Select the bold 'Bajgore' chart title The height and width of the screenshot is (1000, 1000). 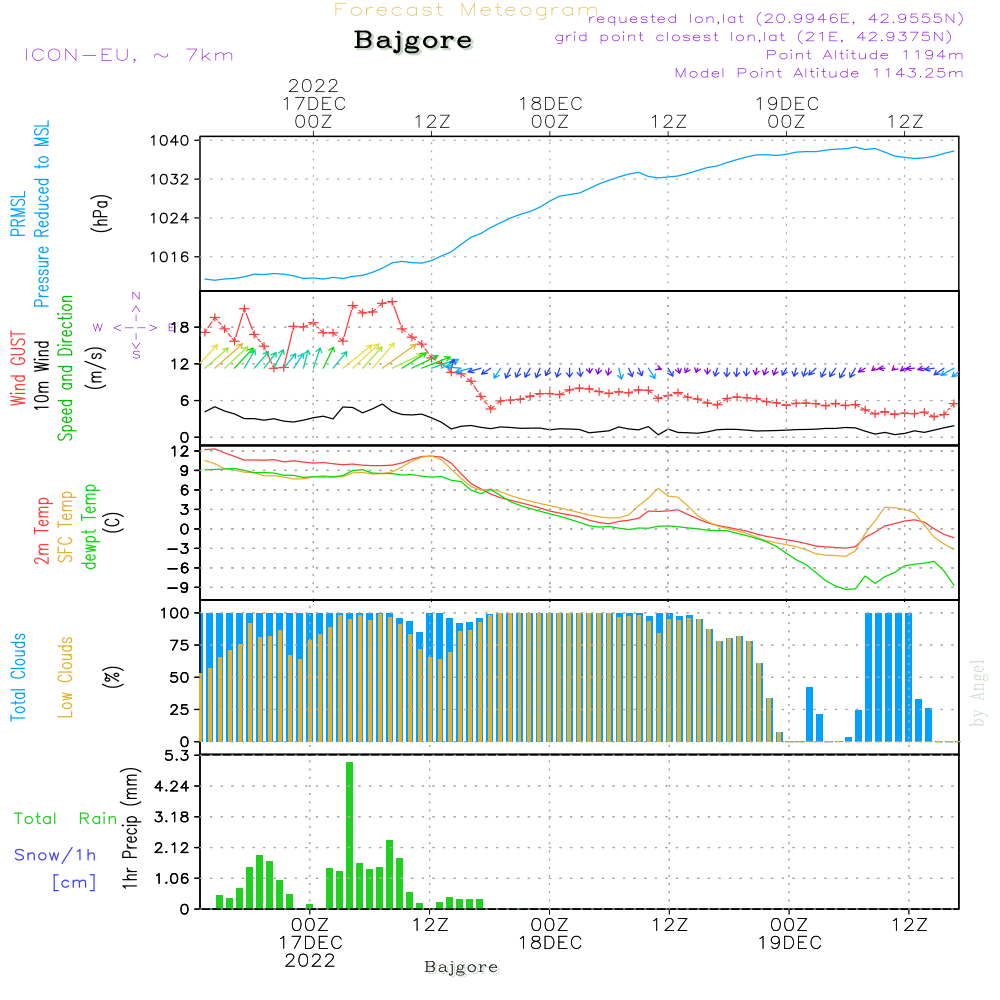(x=413, y=41)
